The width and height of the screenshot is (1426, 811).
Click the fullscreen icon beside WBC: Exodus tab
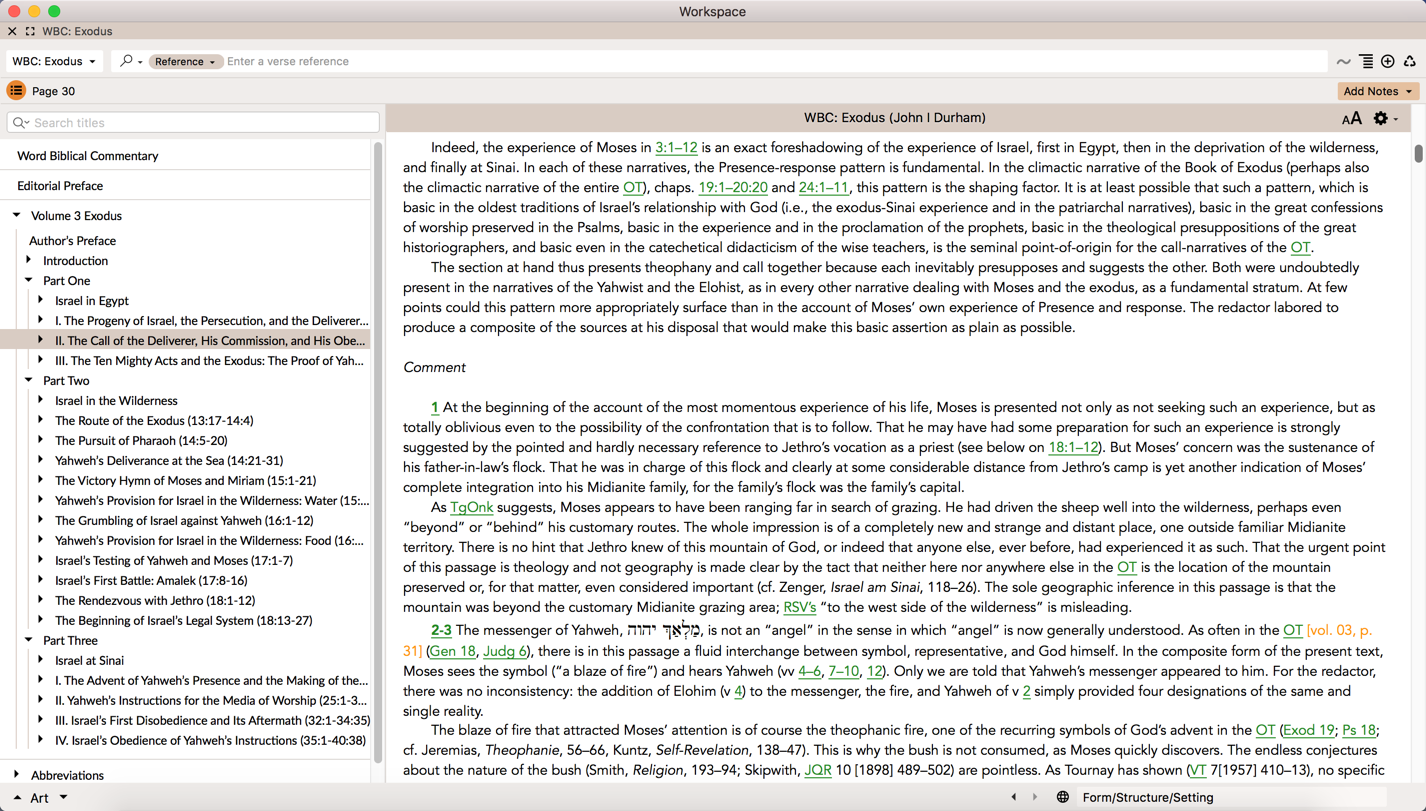[x=30, y=31]
